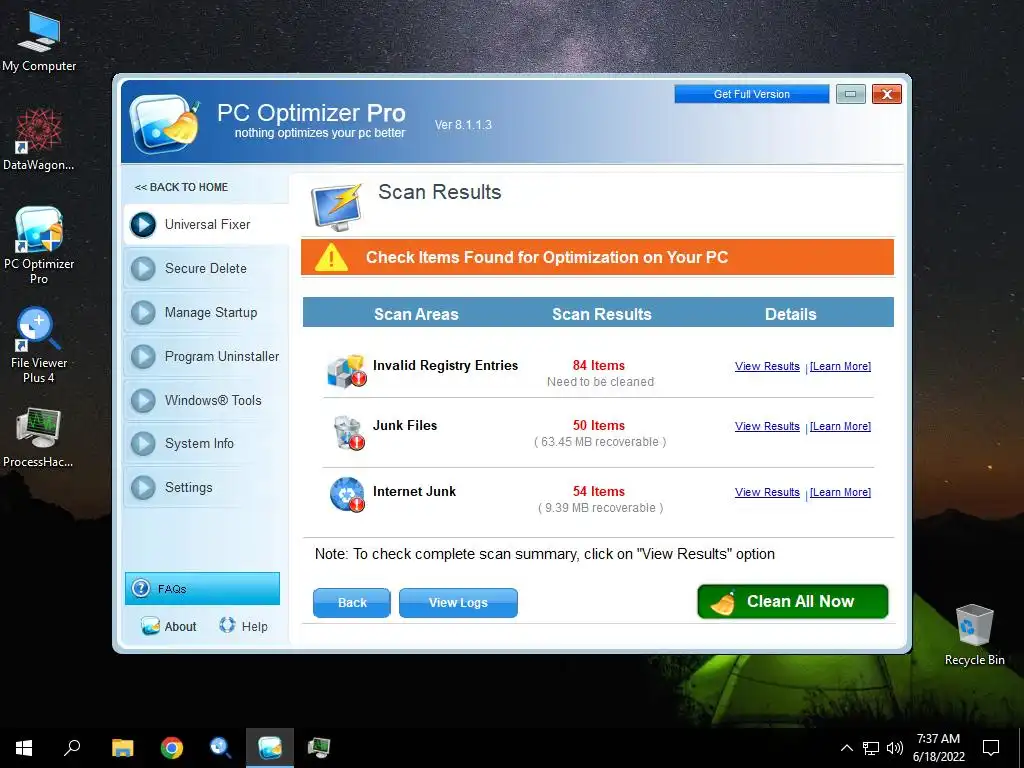Open File Viewer Plus from taskbar
The image size is (1024, 768).
pyautogui.click(x=220, y=747)
